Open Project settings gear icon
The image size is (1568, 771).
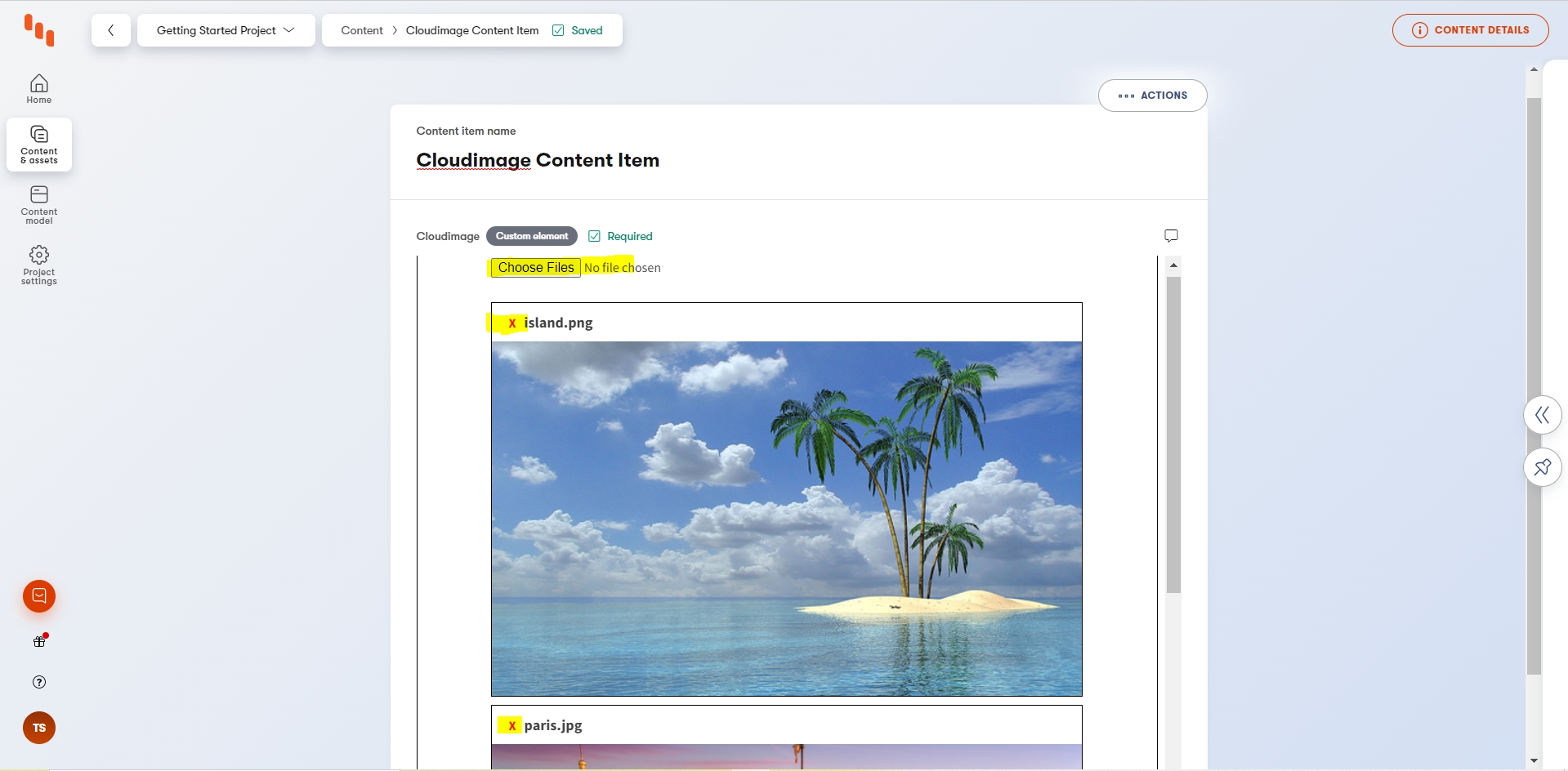39,265
